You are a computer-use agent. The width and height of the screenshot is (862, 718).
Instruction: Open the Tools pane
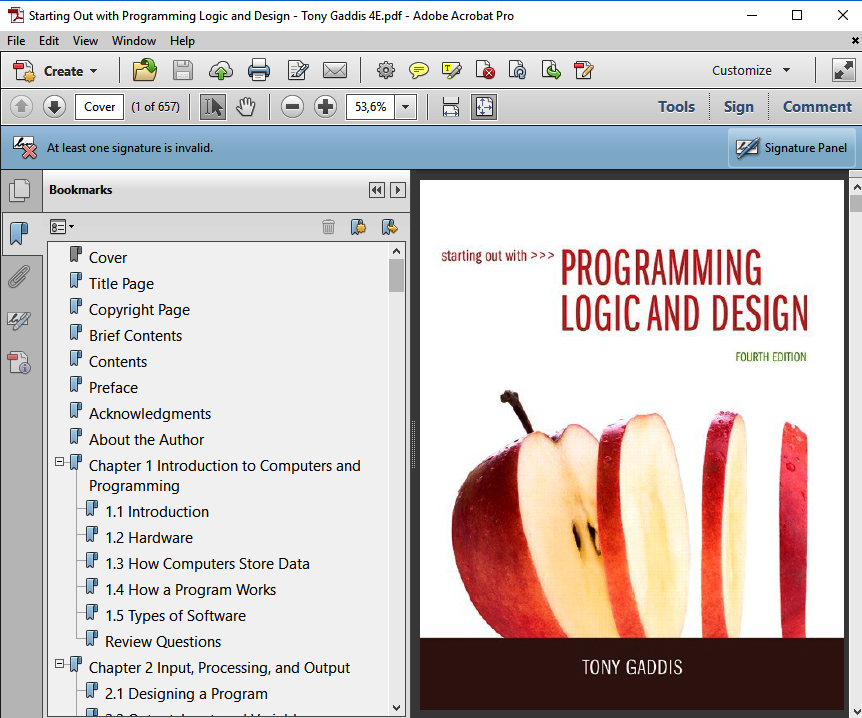tap(677, 107)
